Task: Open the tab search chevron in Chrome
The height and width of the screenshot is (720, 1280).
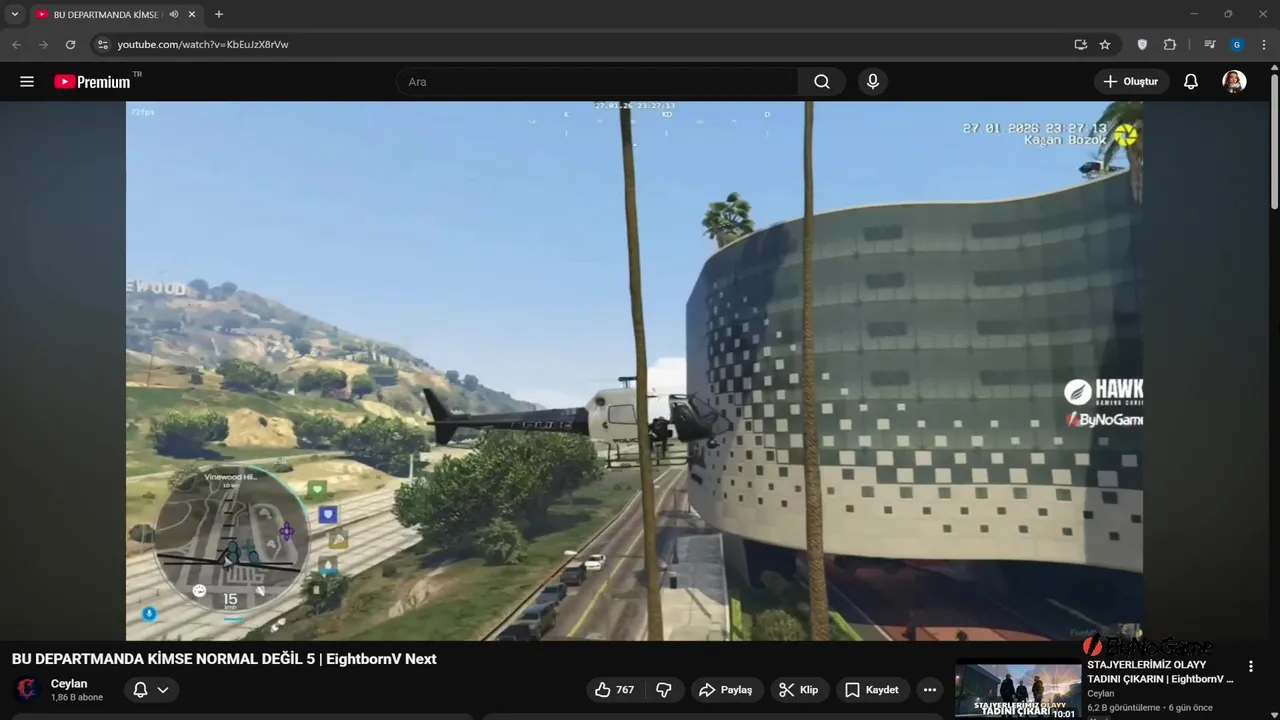Action: tap(14, 14)
